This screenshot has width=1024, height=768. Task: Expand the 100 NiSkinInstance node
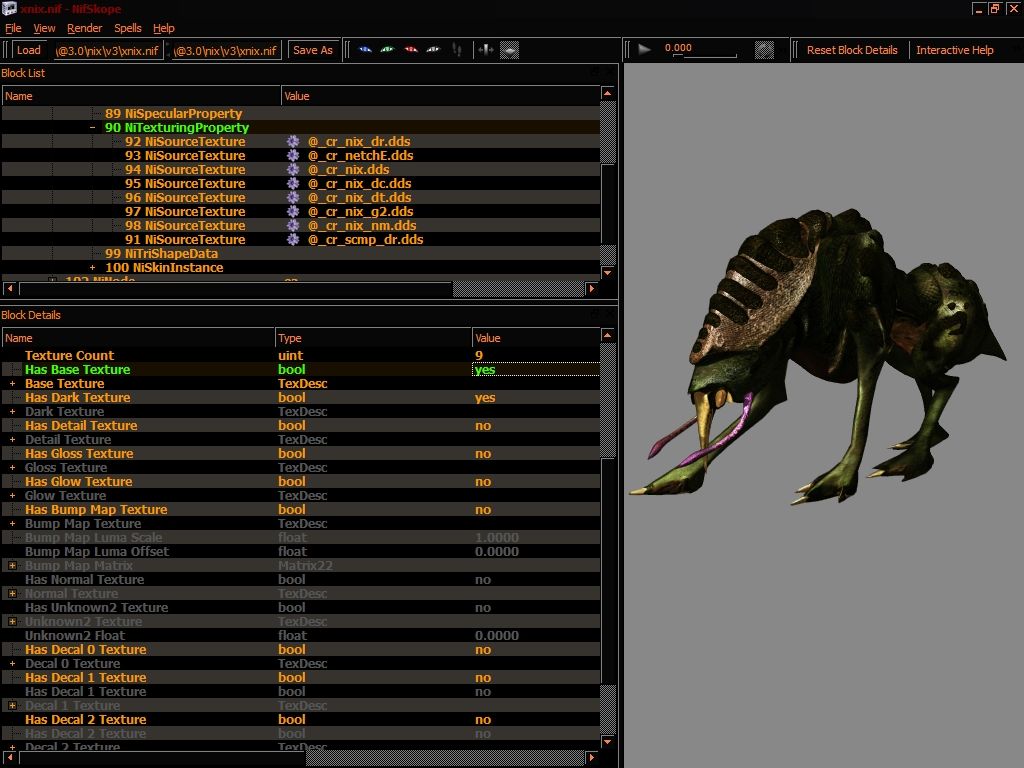[93, 268]
